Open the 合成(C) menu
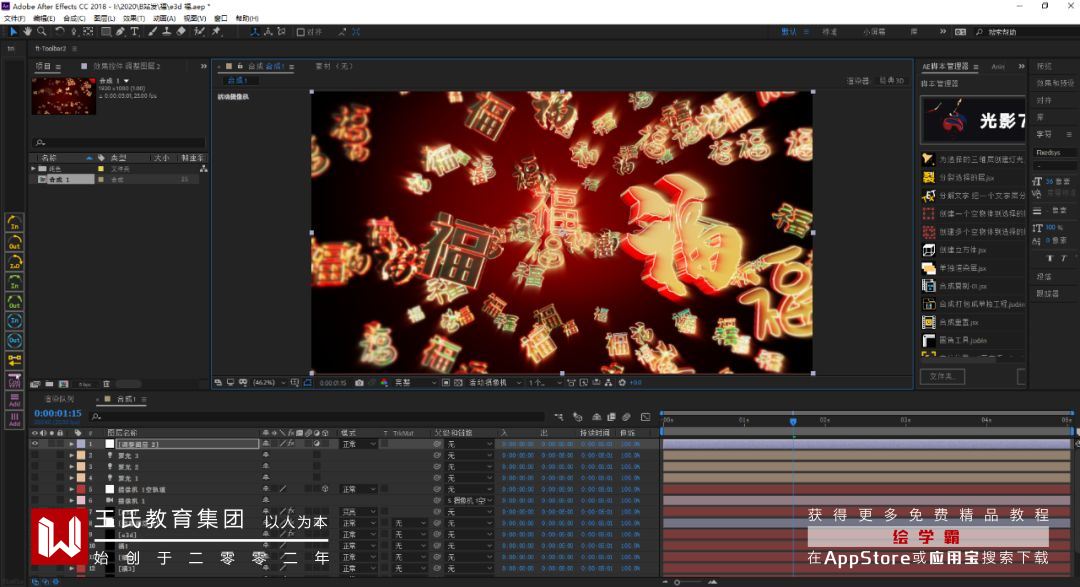The width and height of the screenshot is (1080, 587). point(74,18)
